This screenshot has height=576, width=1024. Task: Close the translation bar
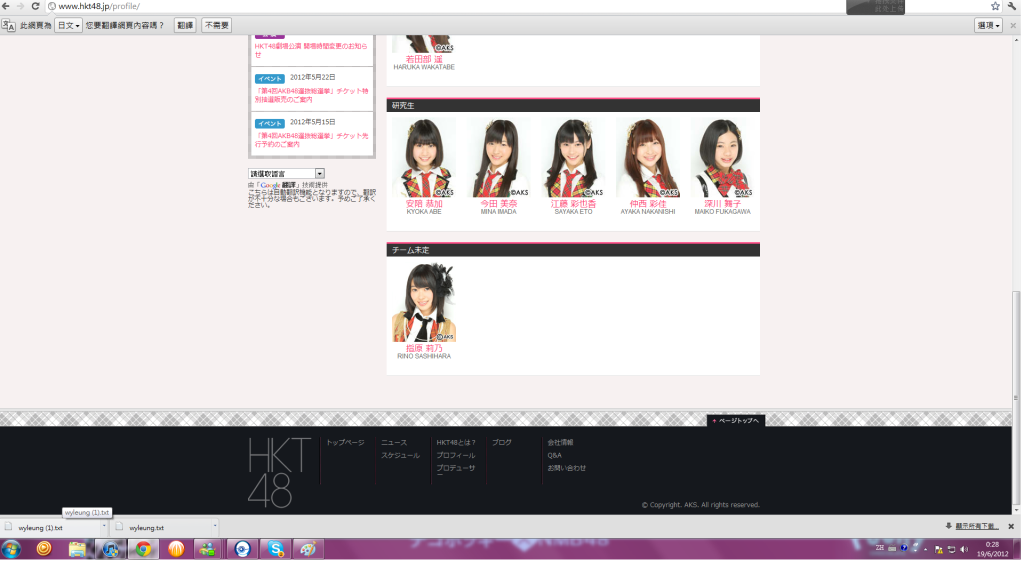pos(1012,25)
